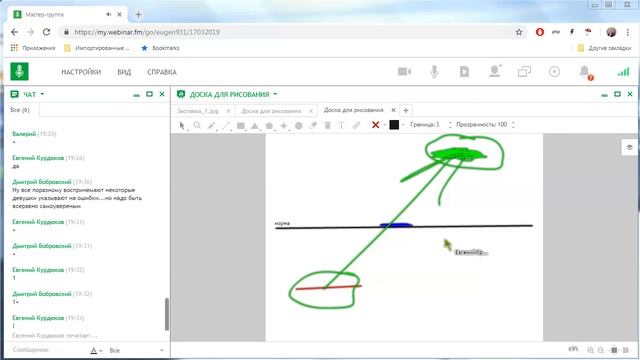This screenshot has height=360, width=640.
Task: Select the arrow pointer tool on the drawing board
Action: point(182,125)
